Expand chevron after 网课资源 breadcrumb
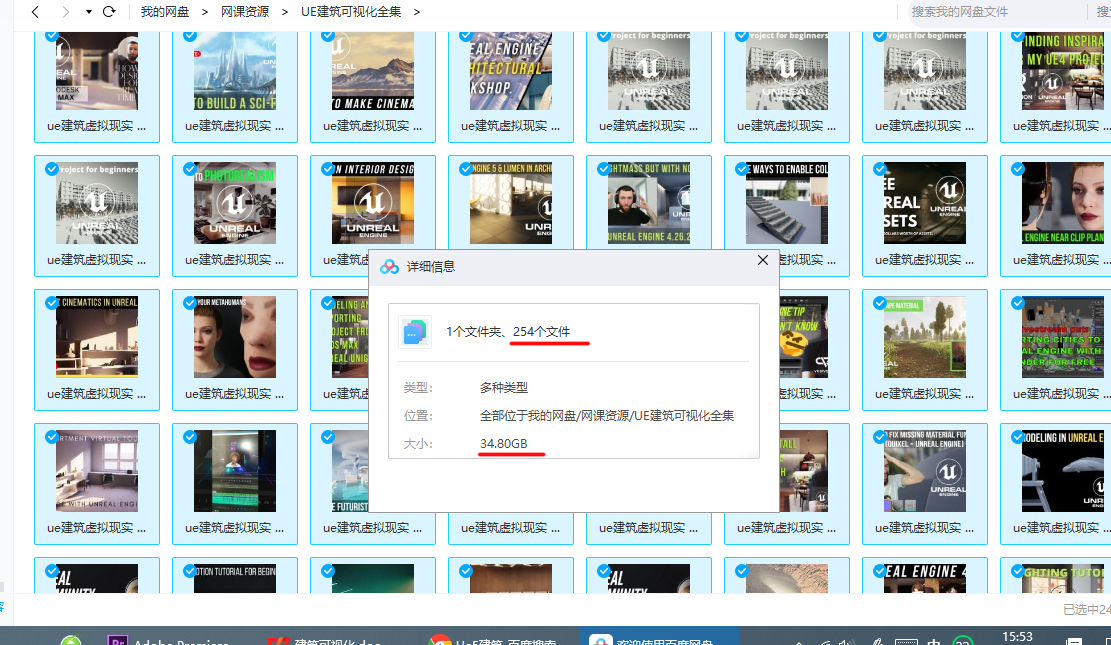The height and width of the screenshot is (645, 1111). coord(285,12)
